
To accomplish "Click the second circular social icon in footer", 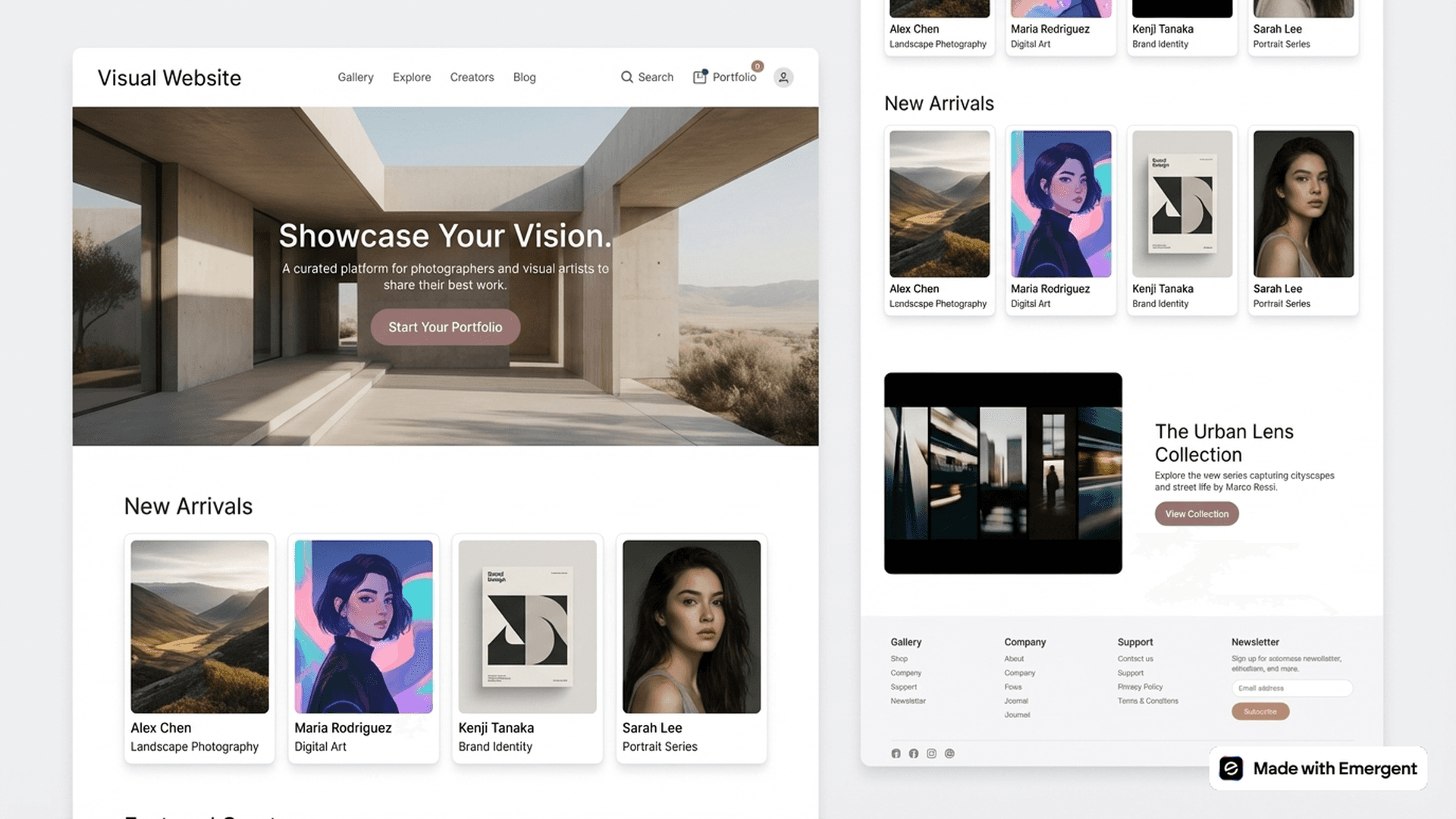I will 913,753.
